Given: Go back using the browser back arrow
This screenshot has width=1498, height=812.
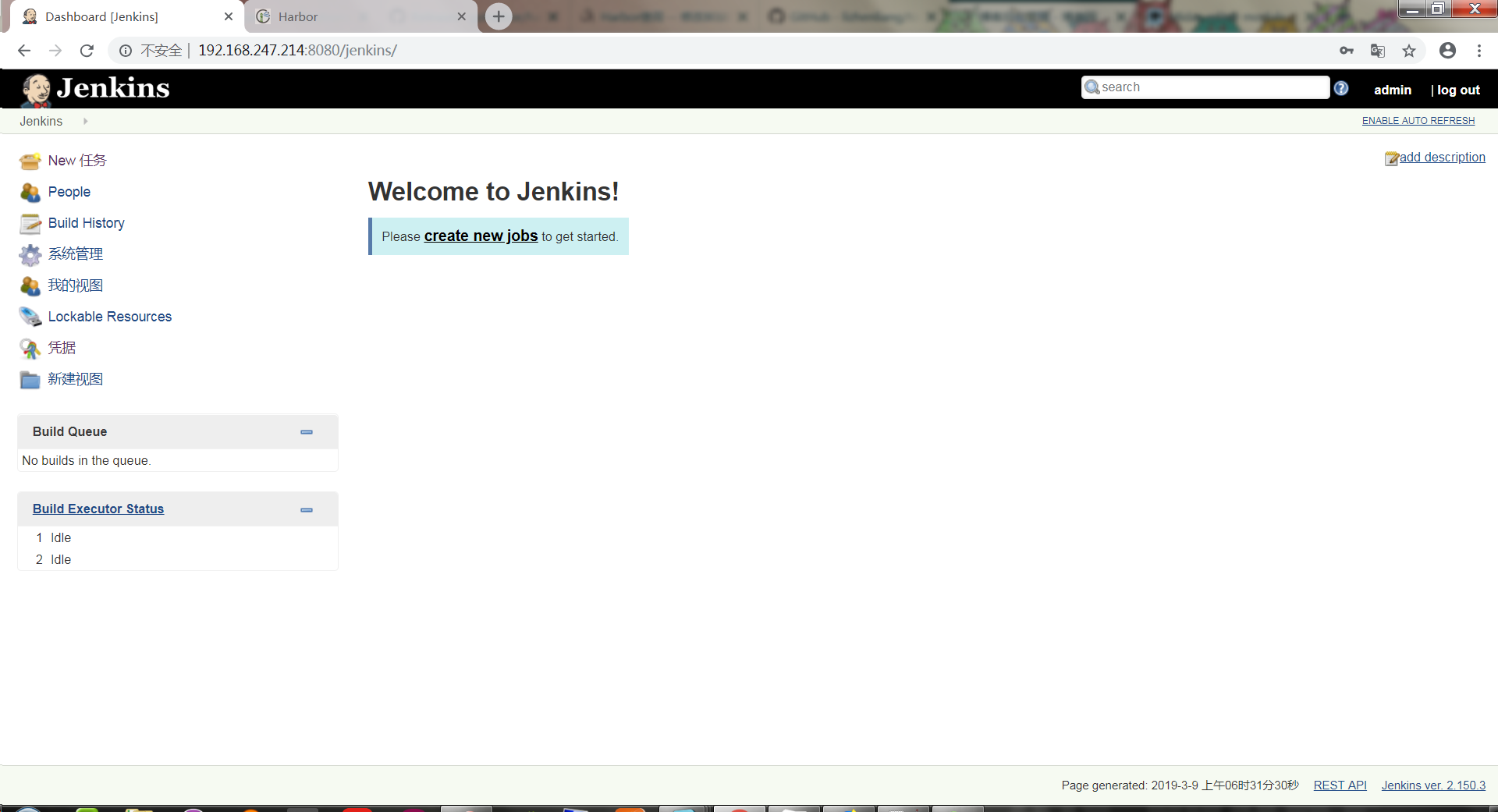Looking at the screenshot, I should coord(24,51).
